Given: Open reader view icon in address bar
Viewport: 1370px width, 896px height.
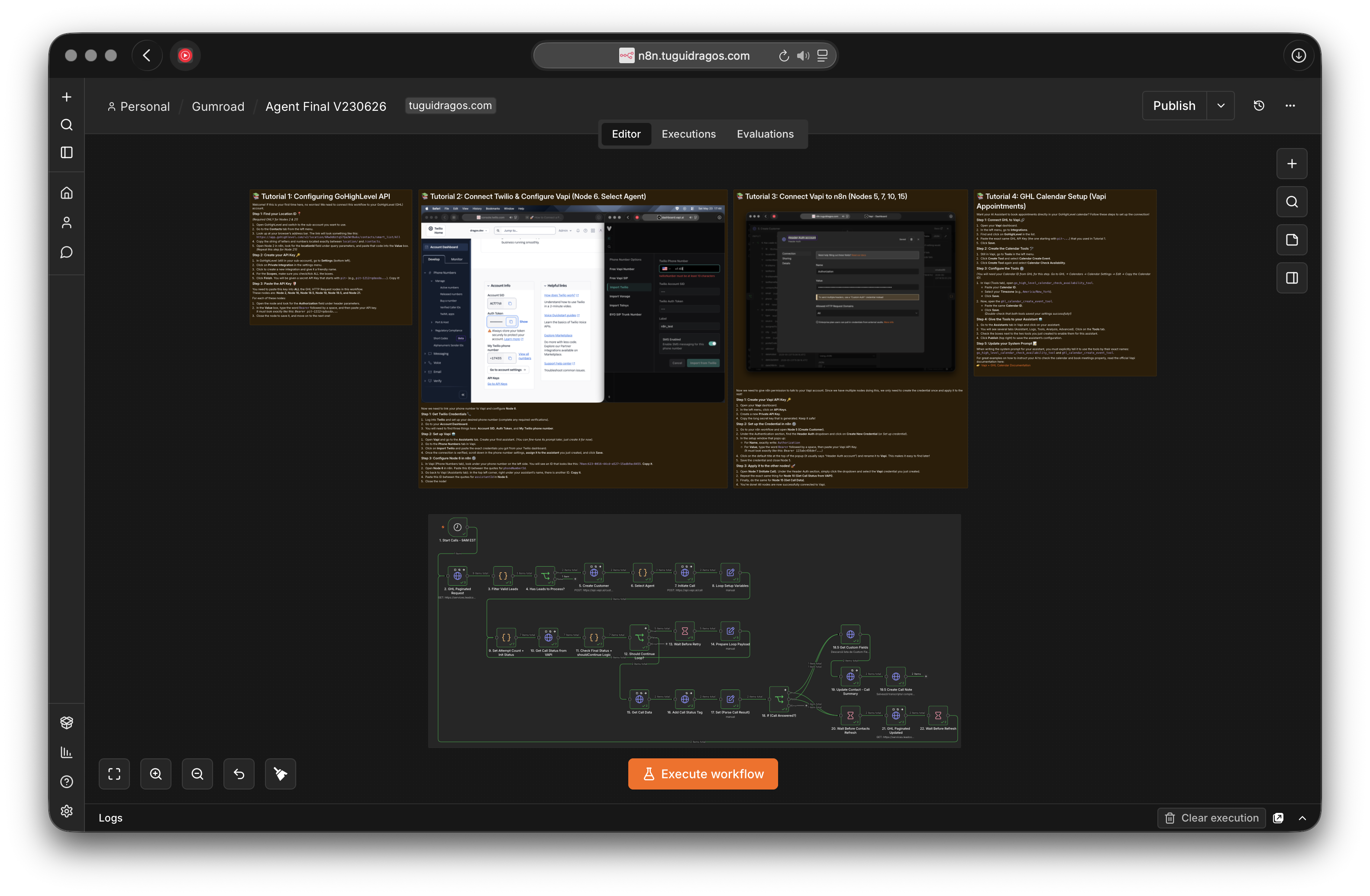Looking at the screenshot, I should click(822, 56).
